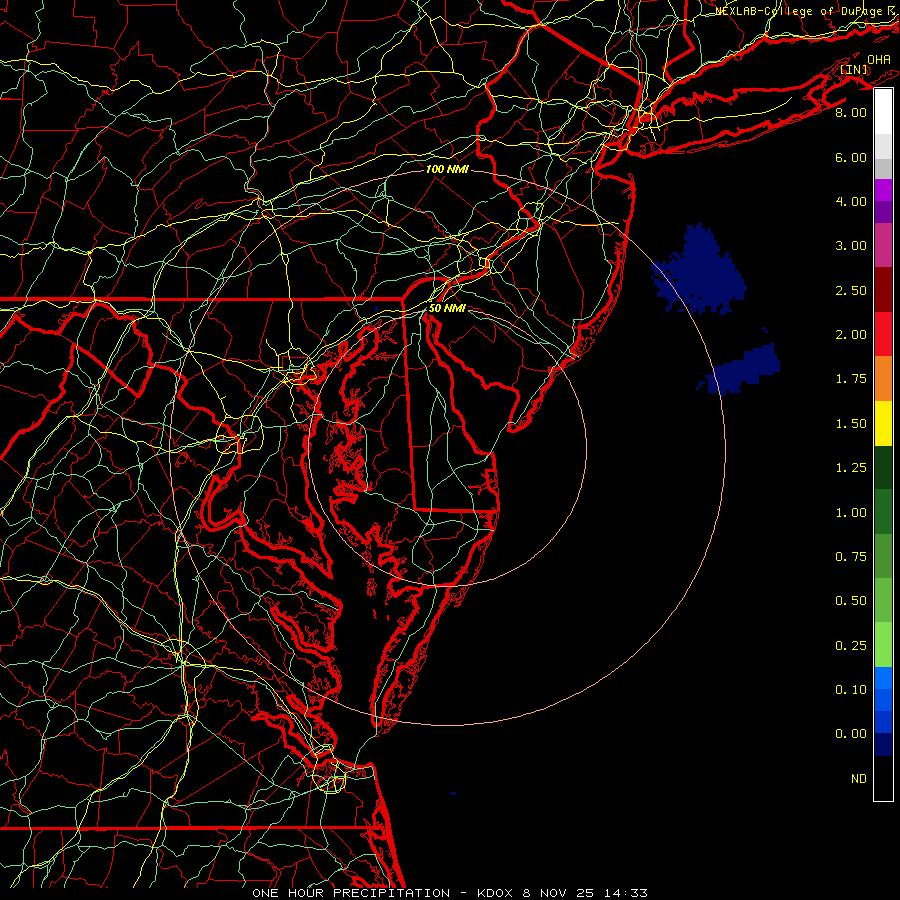
Task: Click the 6.00 legend label
Action: pos(851,157)
